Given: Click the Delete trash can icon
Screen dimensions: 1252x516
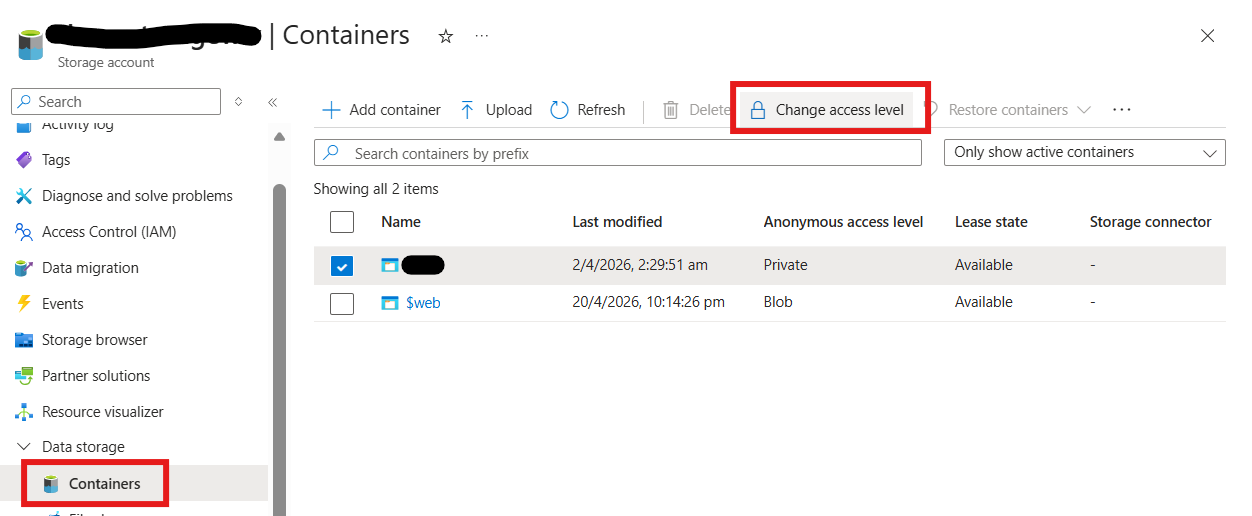Looking at the screenshot, I should [671, 110].
